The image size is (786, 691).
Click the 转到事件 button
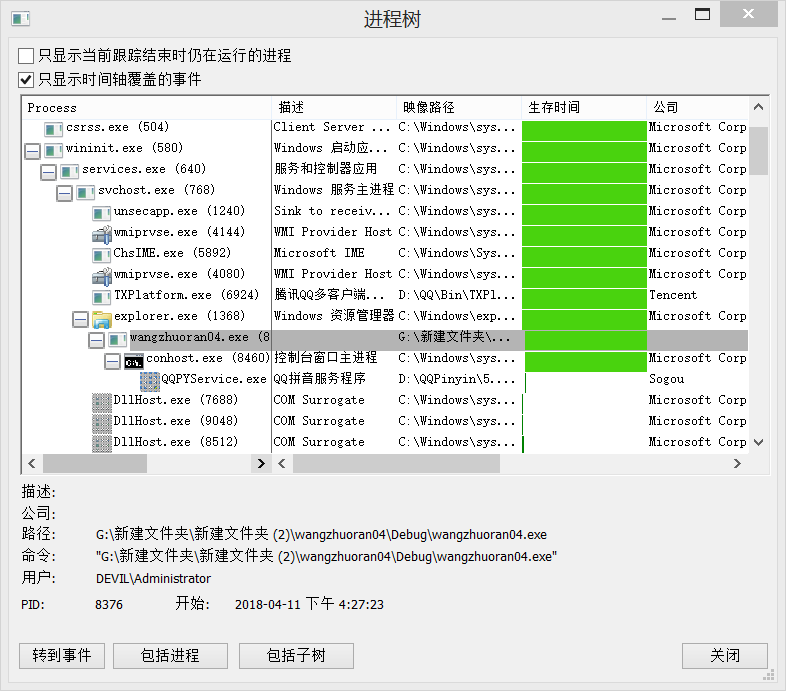click(62, 655)
